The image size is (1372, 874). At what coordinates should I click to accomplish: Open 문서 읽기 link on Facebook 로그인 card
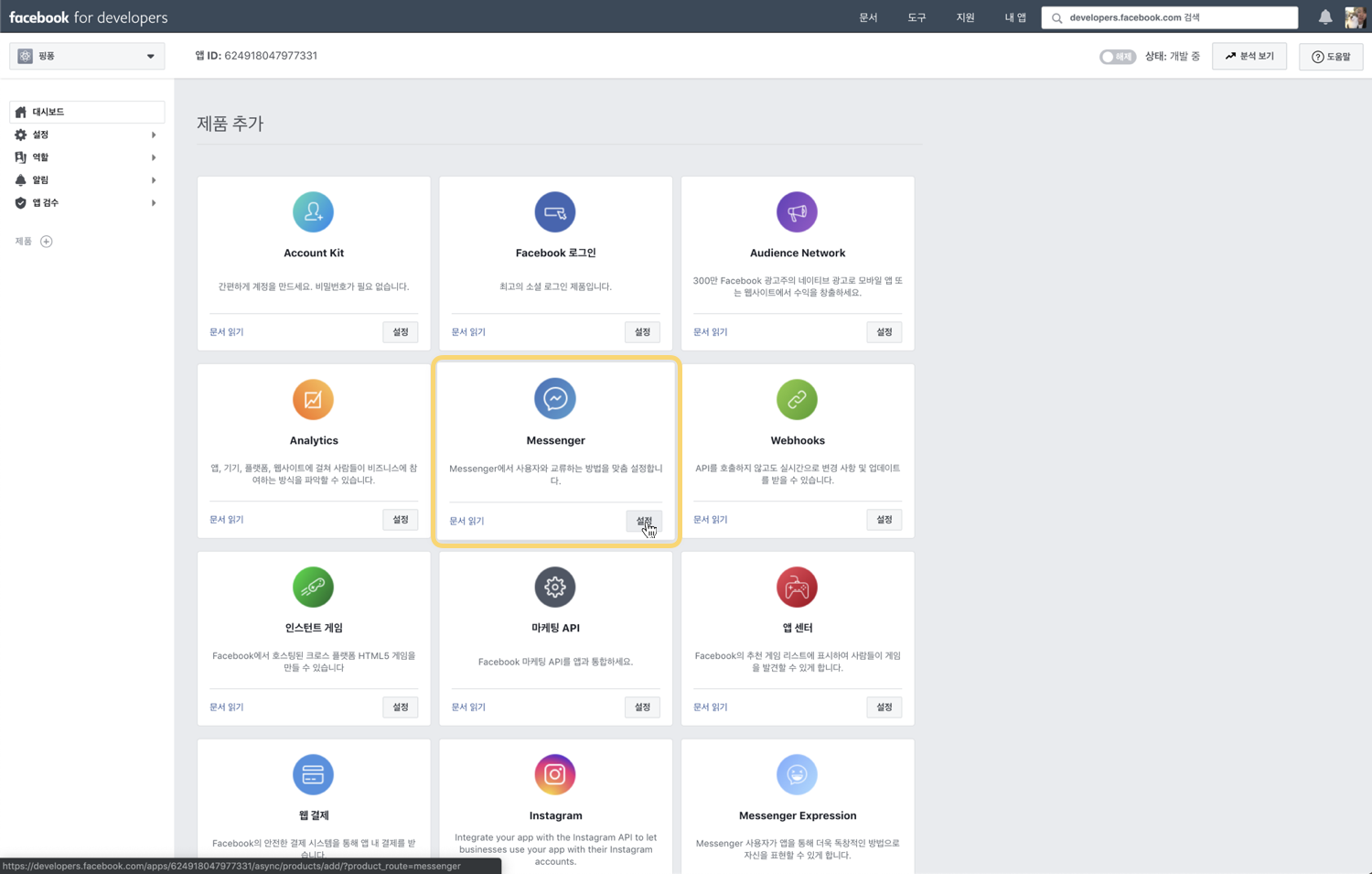point(468,332)
